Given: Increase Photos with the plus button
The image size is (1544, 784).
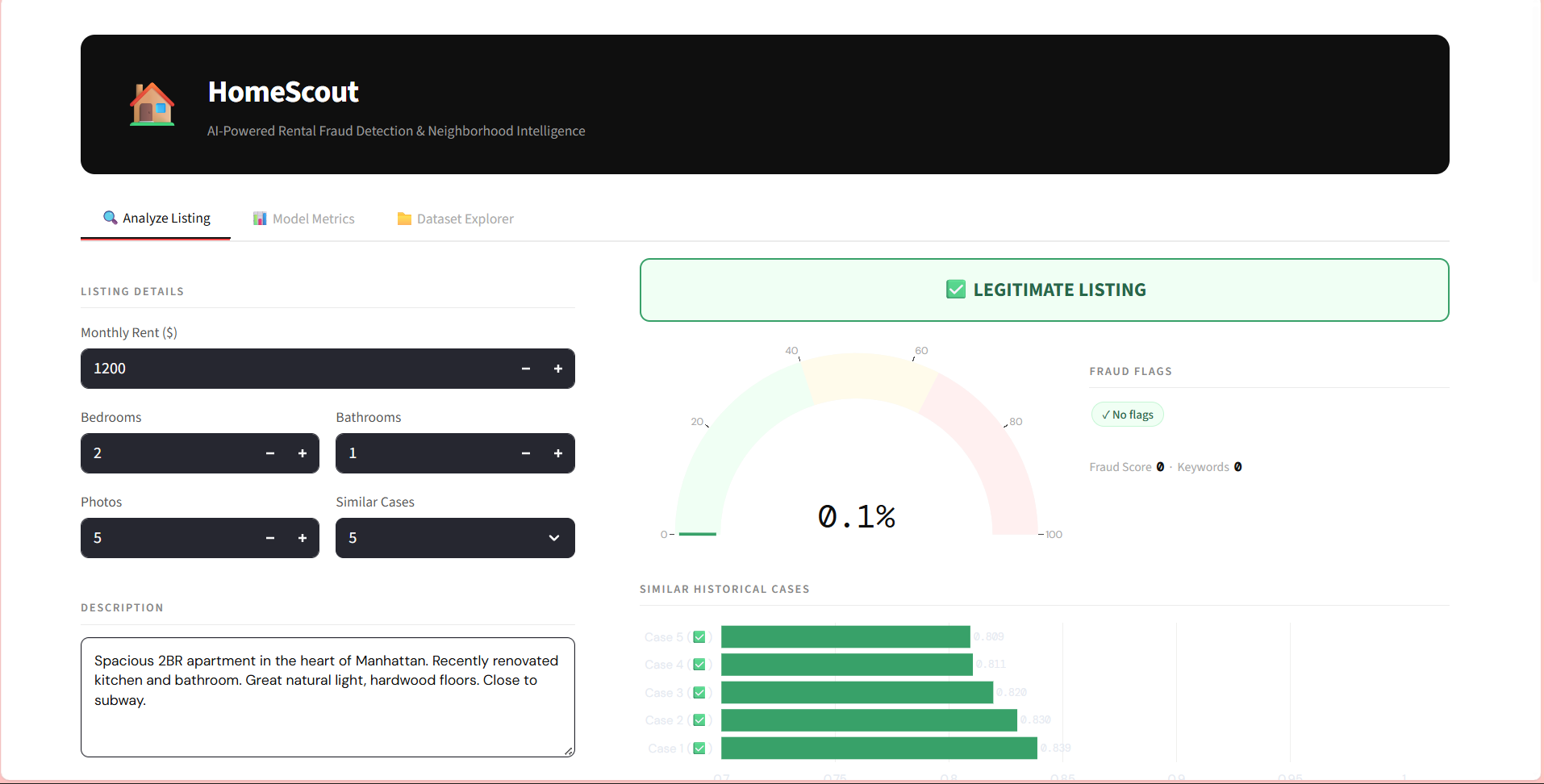Looking at the screenshot, I should click(x=303, y=538).
